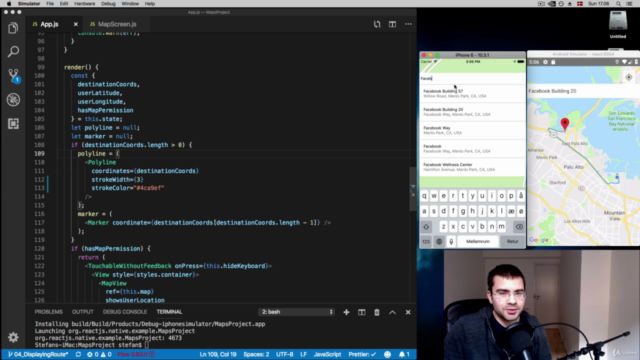640x360 pixels.
Task: Open the Source Control icon with badge
Action: pyautogui.click(x=13, y=76)
